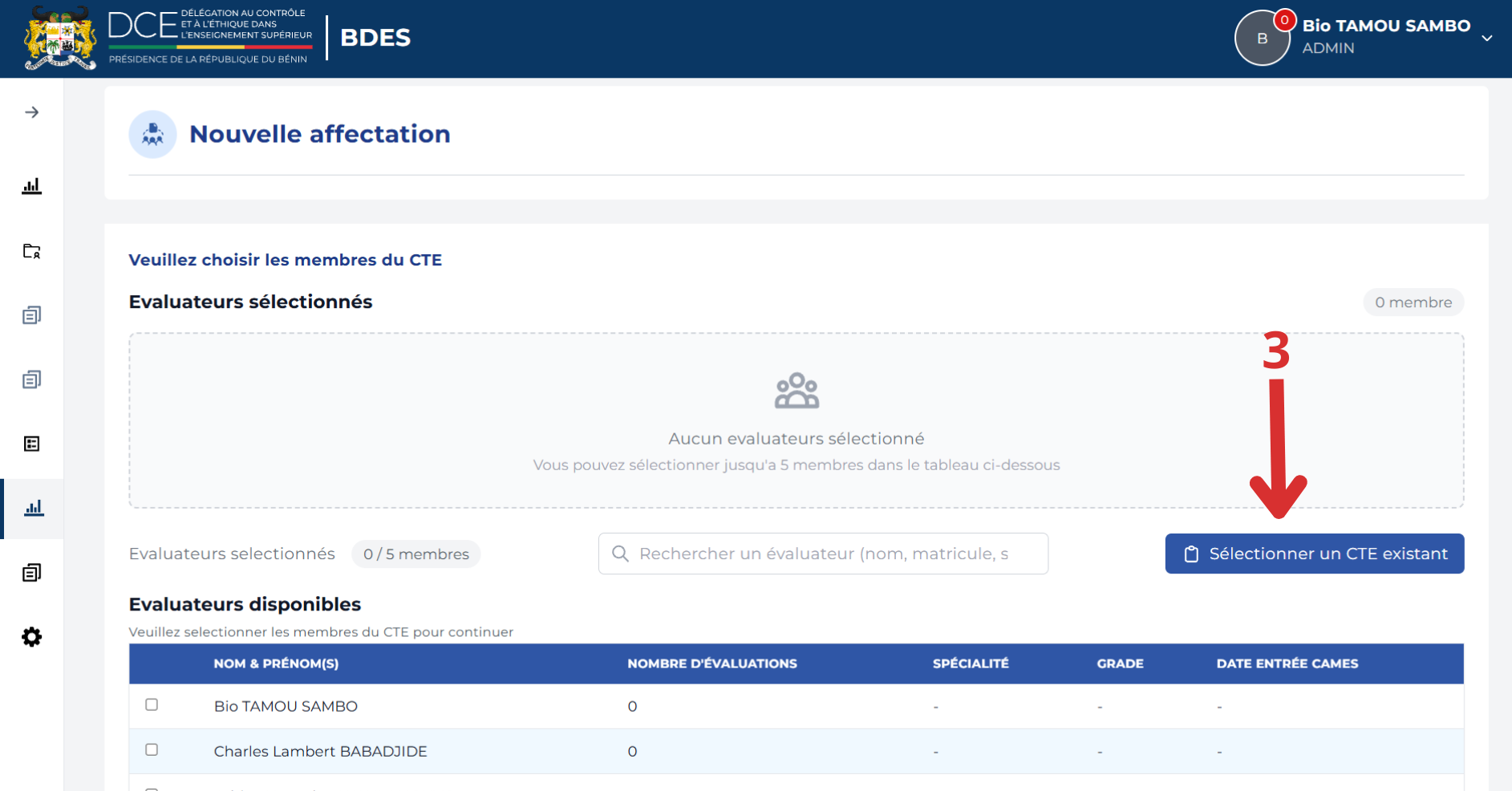Click the DATE ENTRÉE CAMES column header
Screen dimensions: 1512x791
[x=1287, y=663]
